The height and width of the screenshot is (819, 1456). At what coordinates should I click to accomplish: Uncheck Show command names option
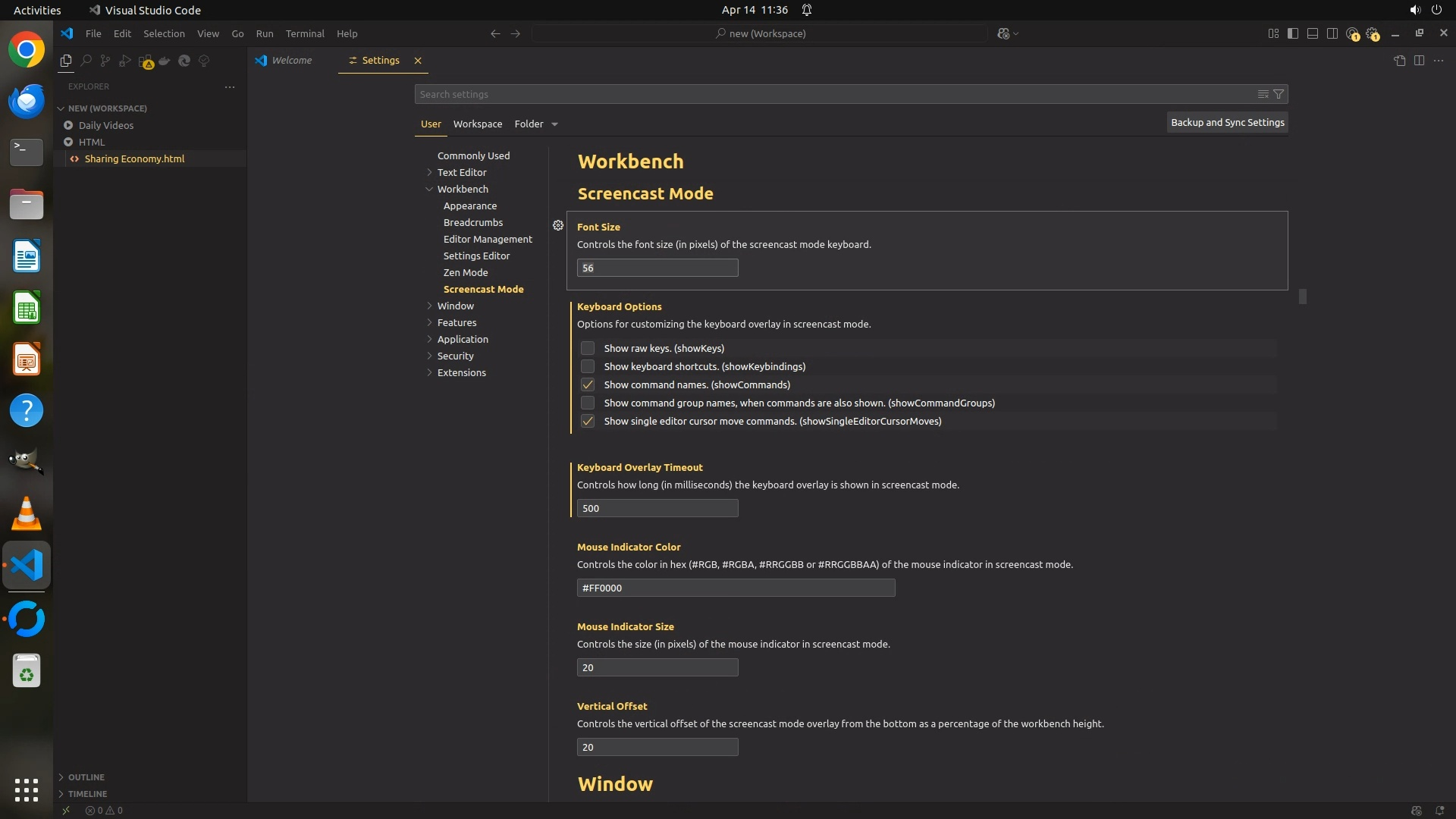pos(588,384)
